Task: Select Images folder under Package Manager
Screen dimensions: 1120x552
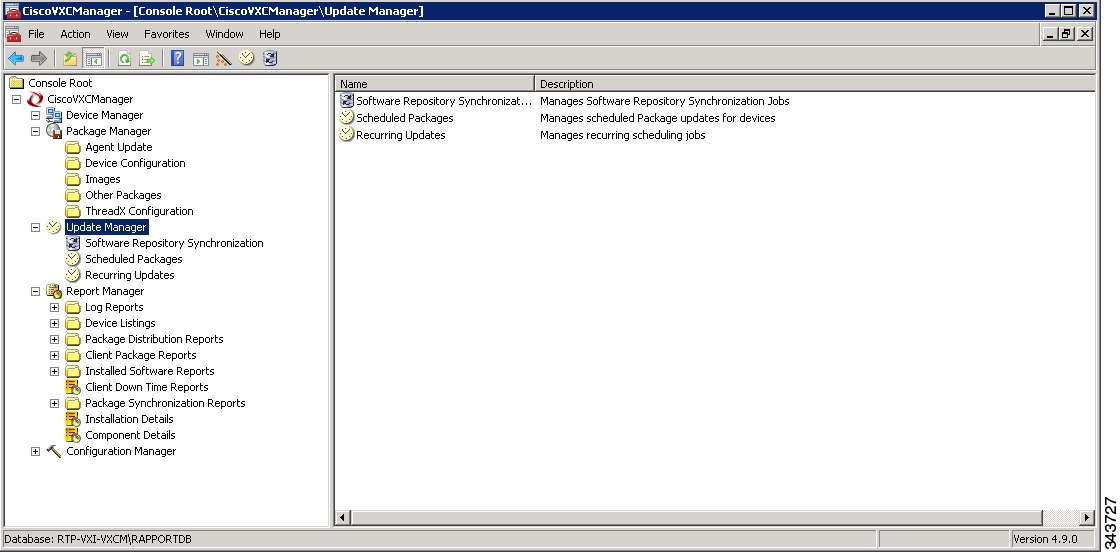Action: tap(103, 179)
